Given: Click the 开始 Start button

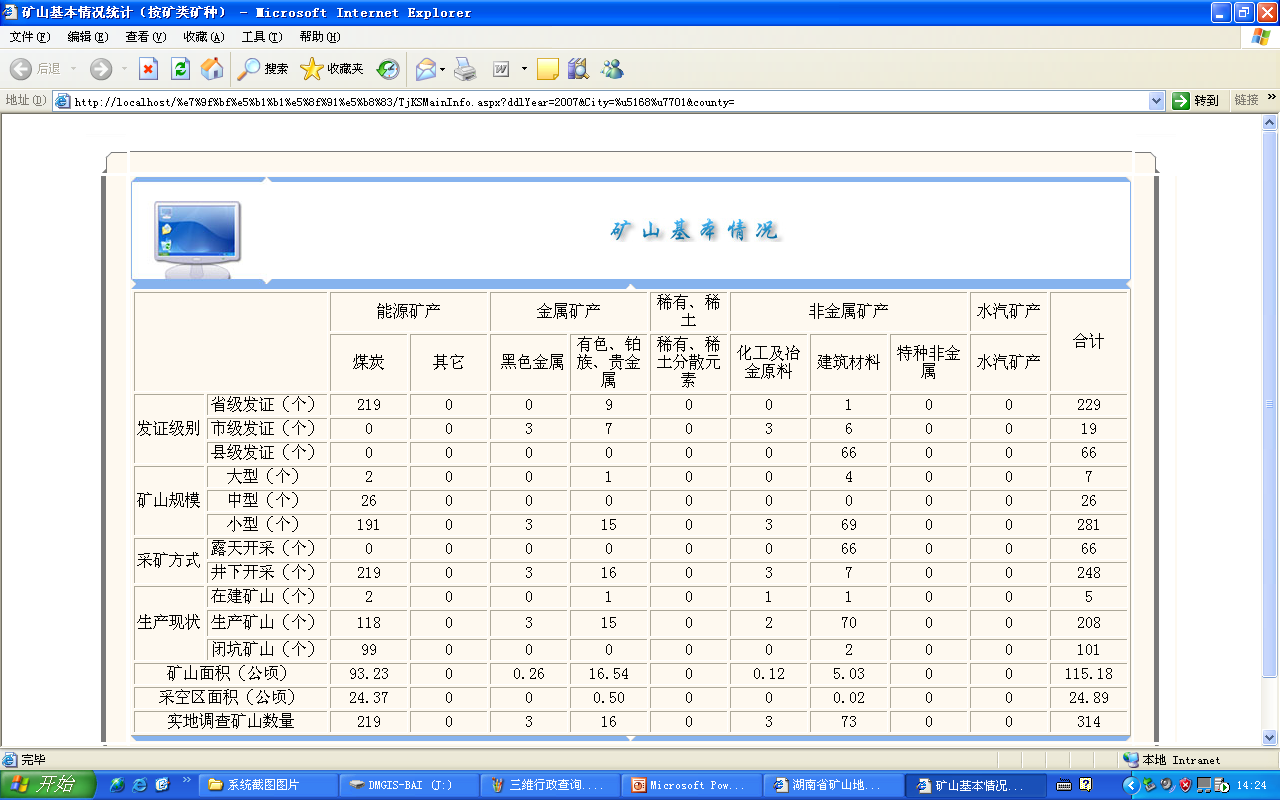Looking at the screenshot, I should 49,785.
